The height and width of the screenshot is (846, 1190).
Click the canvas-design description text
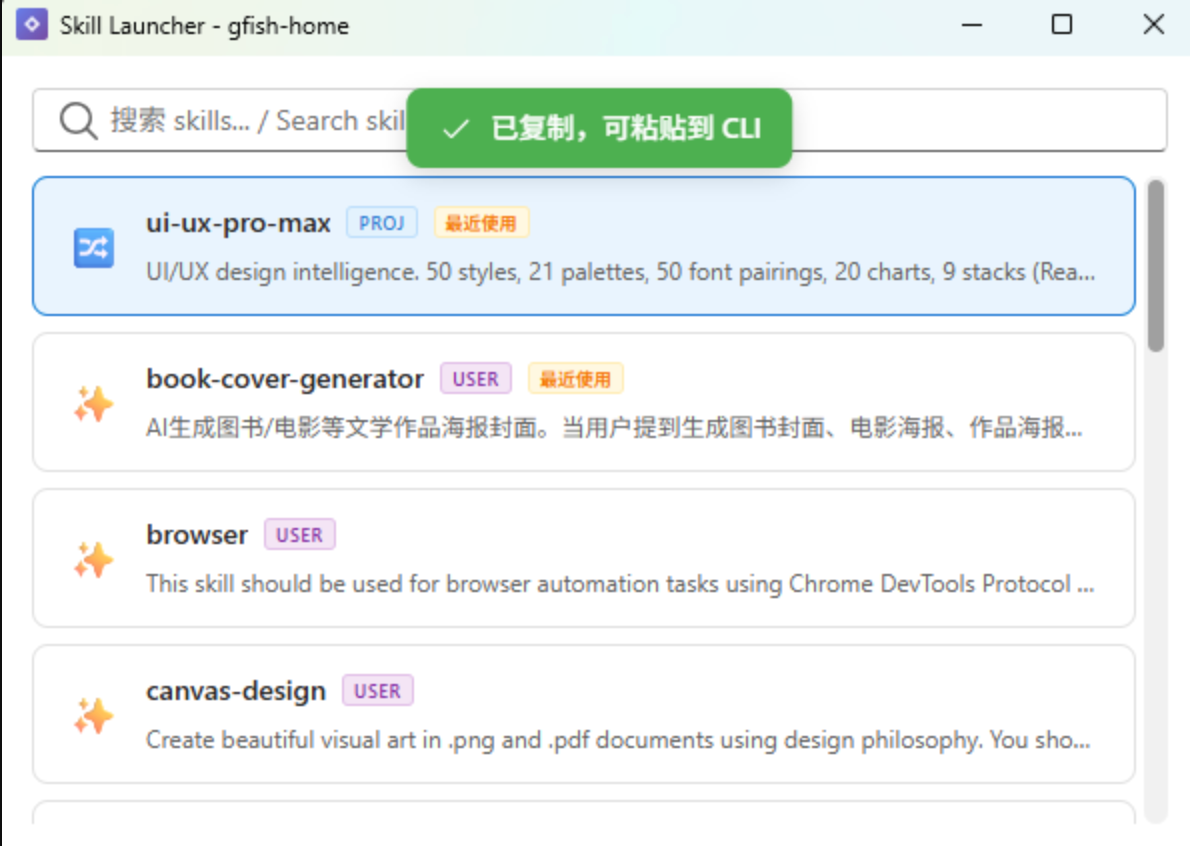coord(618,740)
